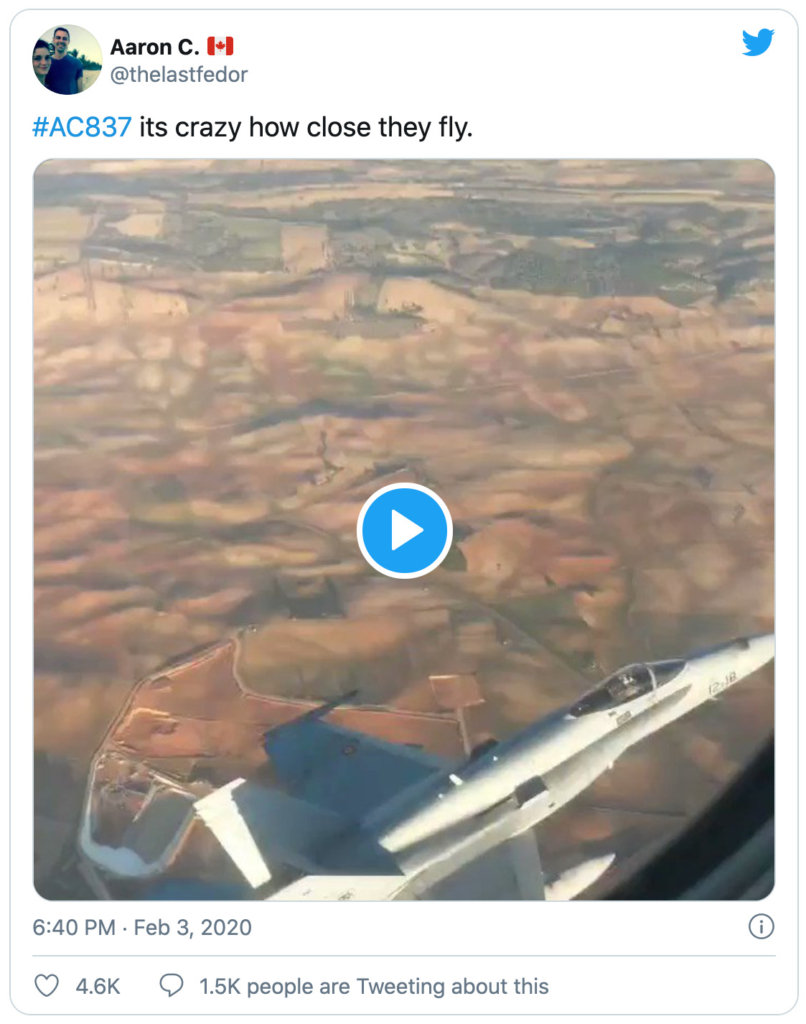Image resolution: width=806 pixels, height=1024 pixels.
Task: Open the #AC837 hashtag
Action: click(82, 127)
